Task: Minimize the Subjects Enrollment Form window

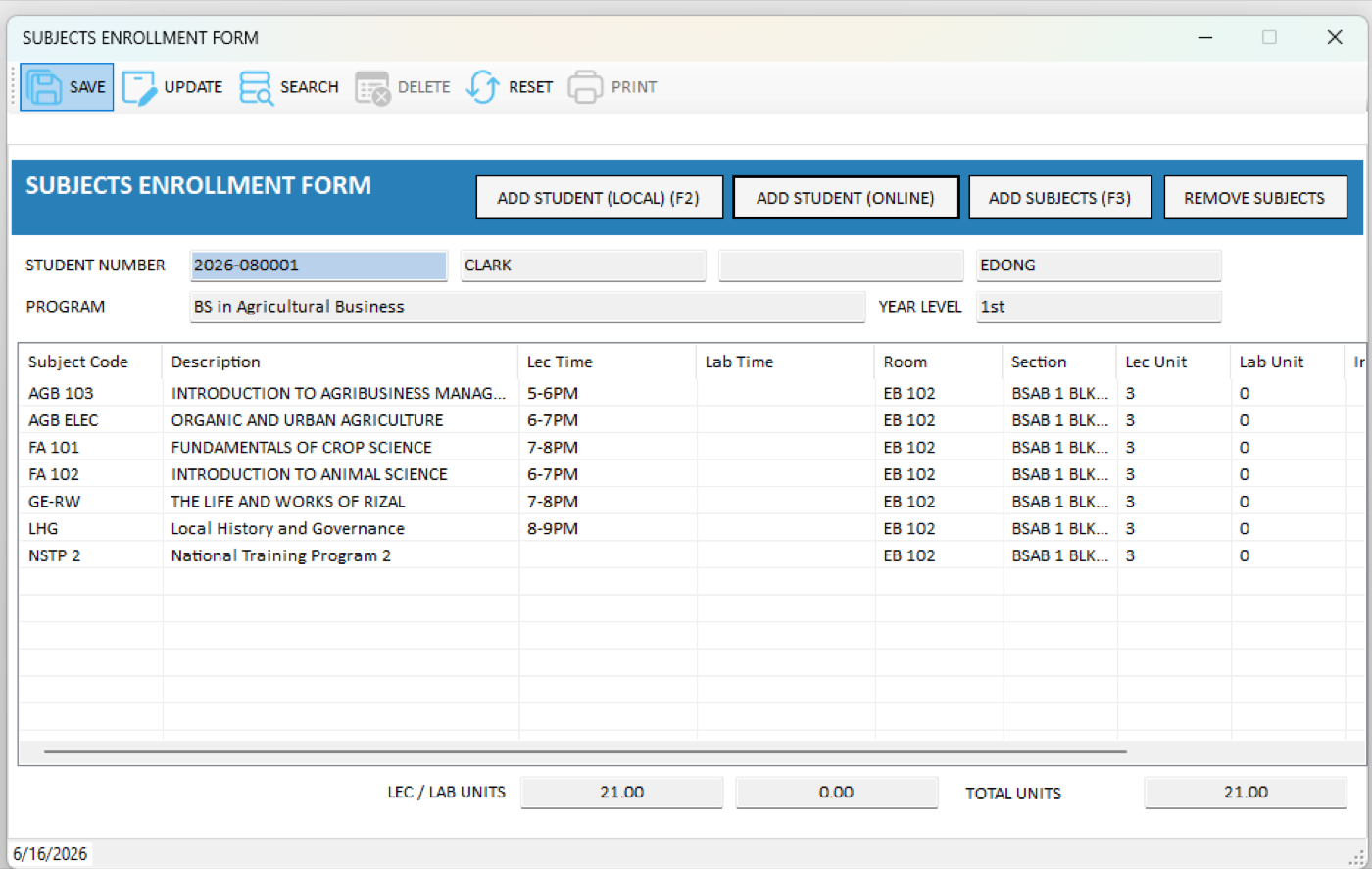Action: click(x=1205, y=37)
